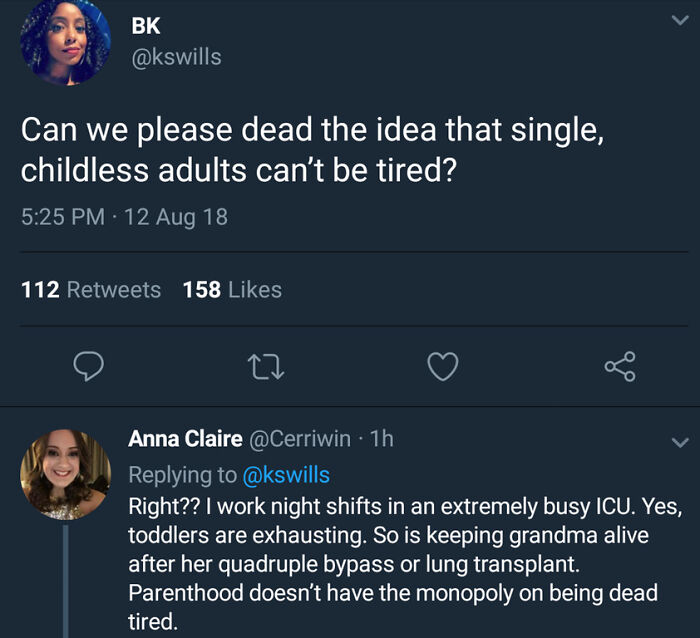View the 112 Retweets list
Image resolution: width=700 pixels, height=638 pixels.
coord(91,290)
